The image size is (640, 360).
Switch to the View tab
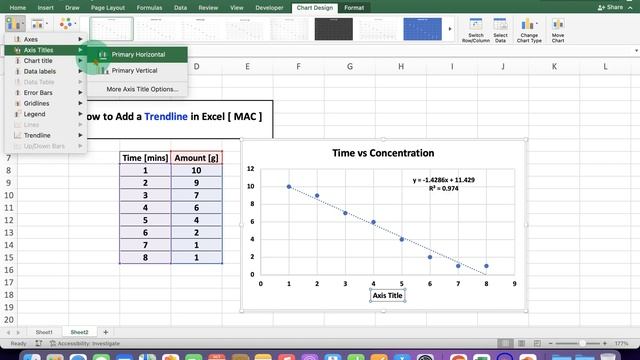pos(237,8)
